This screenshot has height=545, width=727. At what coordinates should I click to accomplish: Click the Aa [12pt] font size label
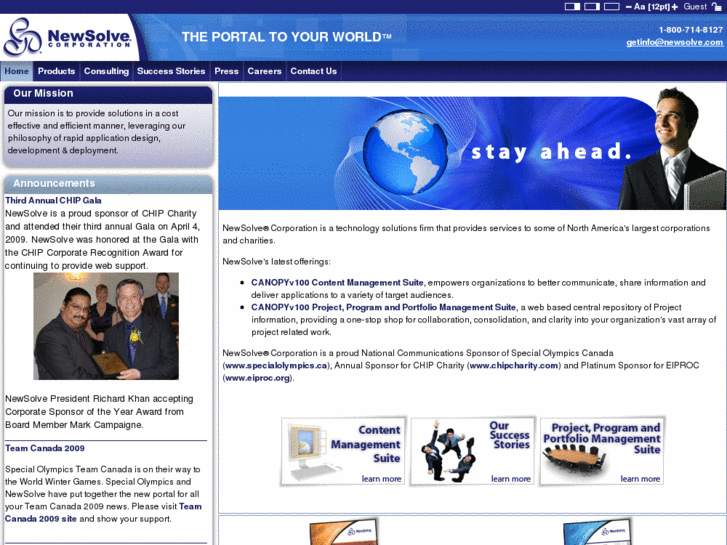point(651,6)
